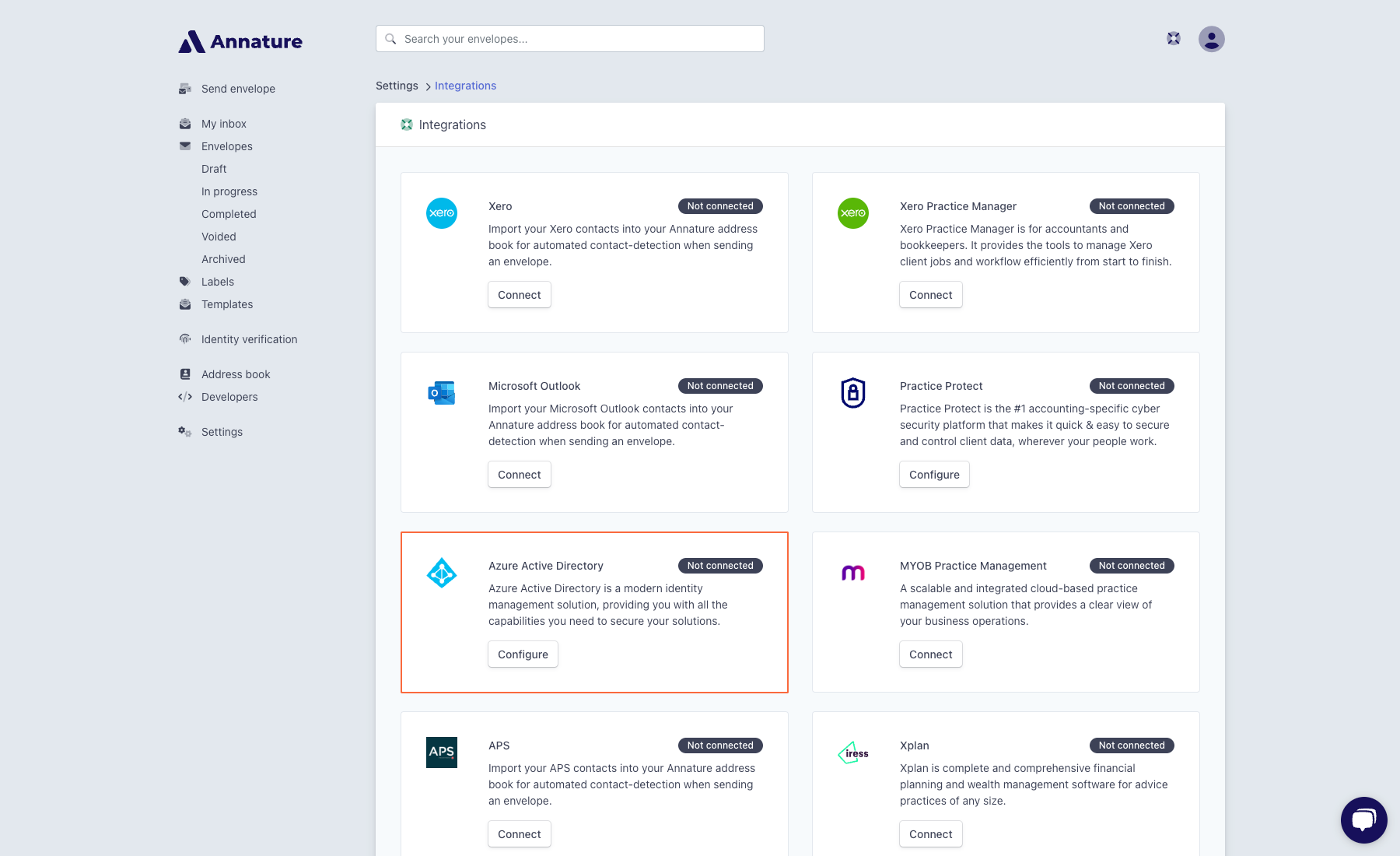Viewport: 1400px width, 856px height.
Task: Open the Developers section
Action: pyautogui.click(x=229, y=397)
